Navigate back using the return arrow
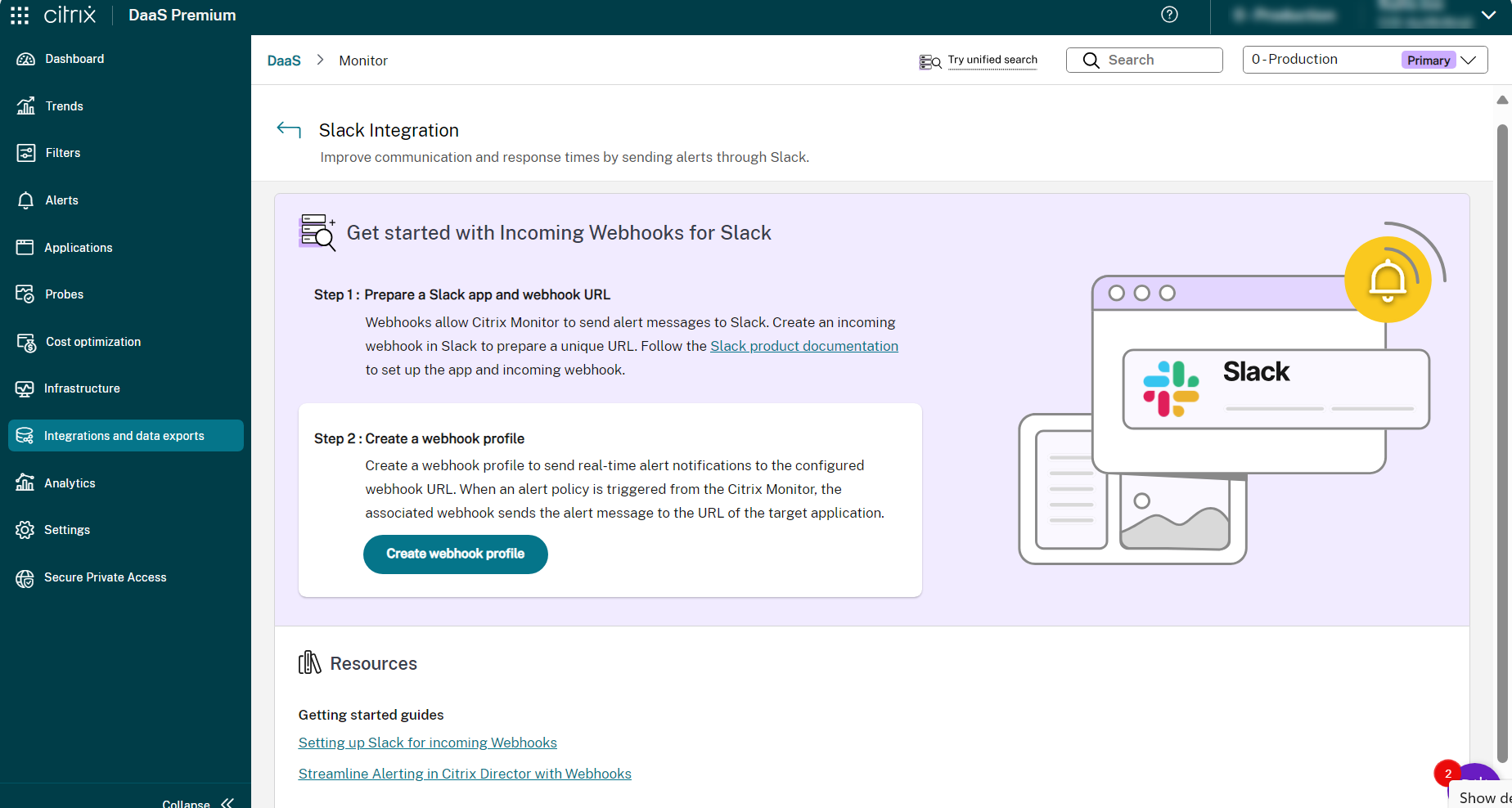Viewport: 1512px width, 808px height. coord(288,129)
